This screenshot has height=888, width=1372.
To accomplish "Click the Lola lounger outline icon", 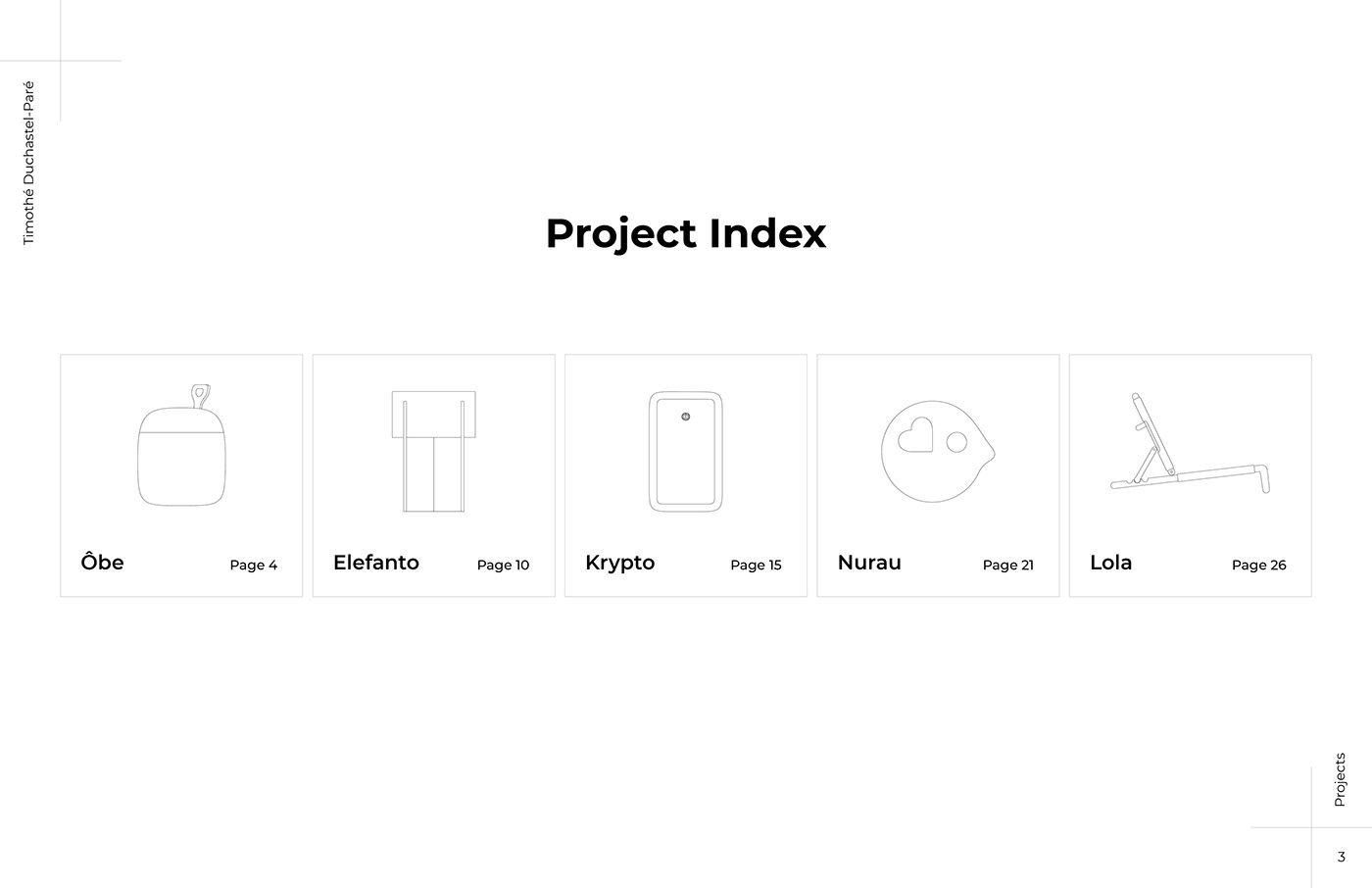I will 1189,446.
